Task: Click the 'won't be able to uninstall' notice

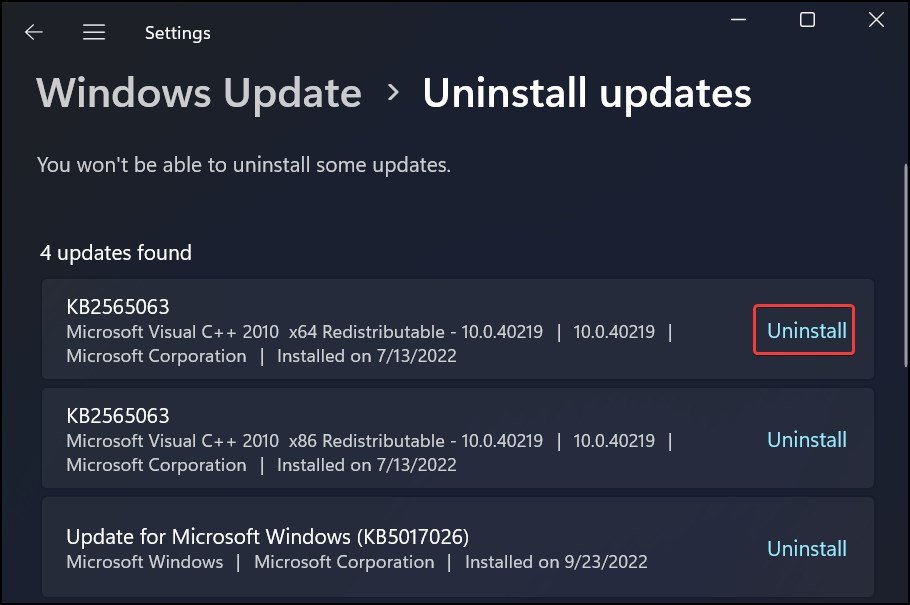Action: click(244, 164)
